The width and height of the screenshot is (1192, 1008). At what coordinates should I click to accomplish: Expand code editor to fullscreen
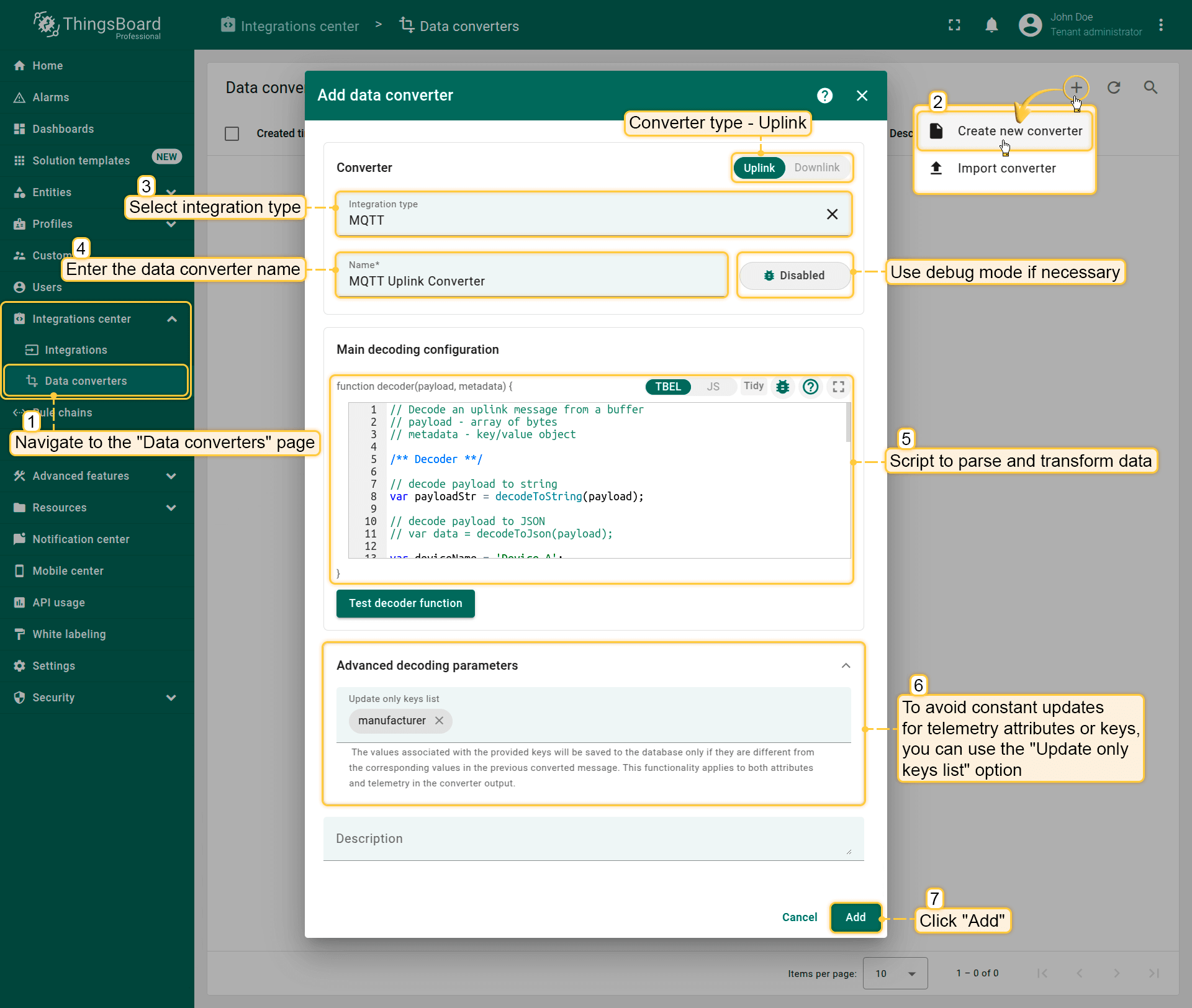coord(838,387)
